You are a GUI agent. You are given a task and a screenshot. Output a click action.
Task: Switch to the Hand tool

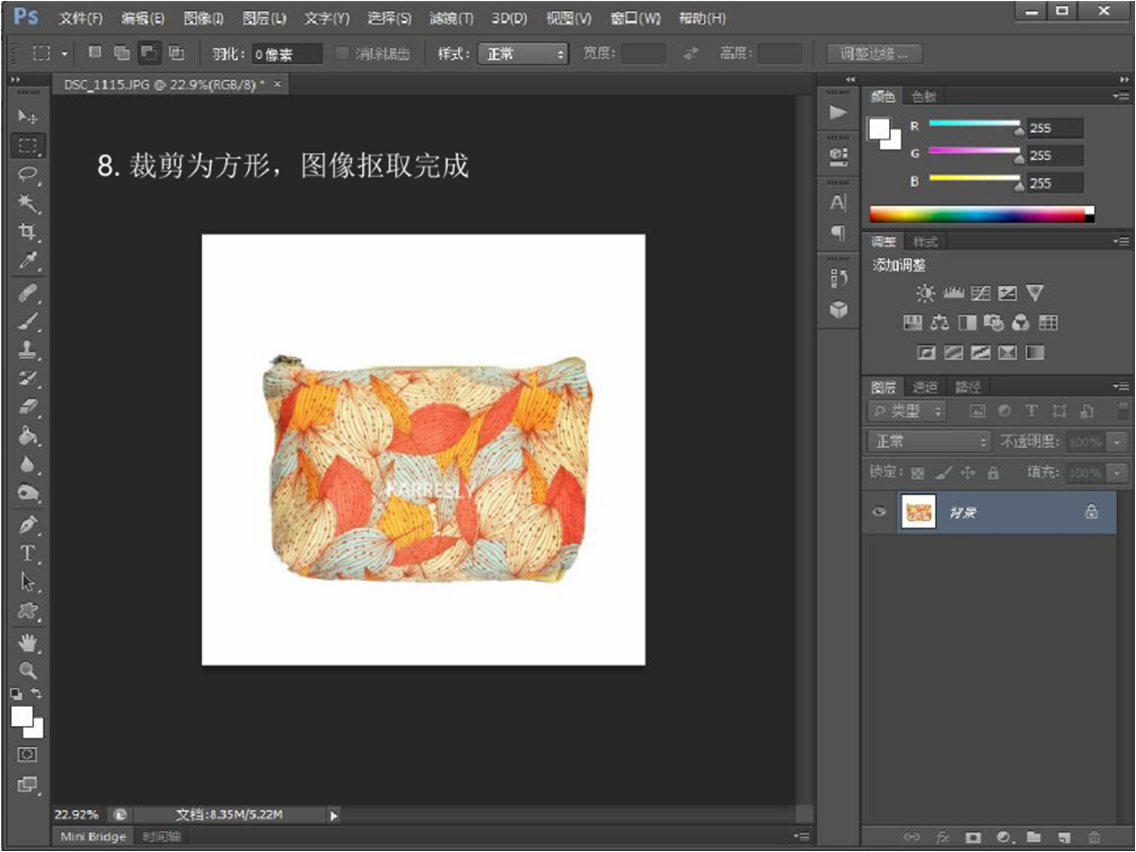[28, 642]
